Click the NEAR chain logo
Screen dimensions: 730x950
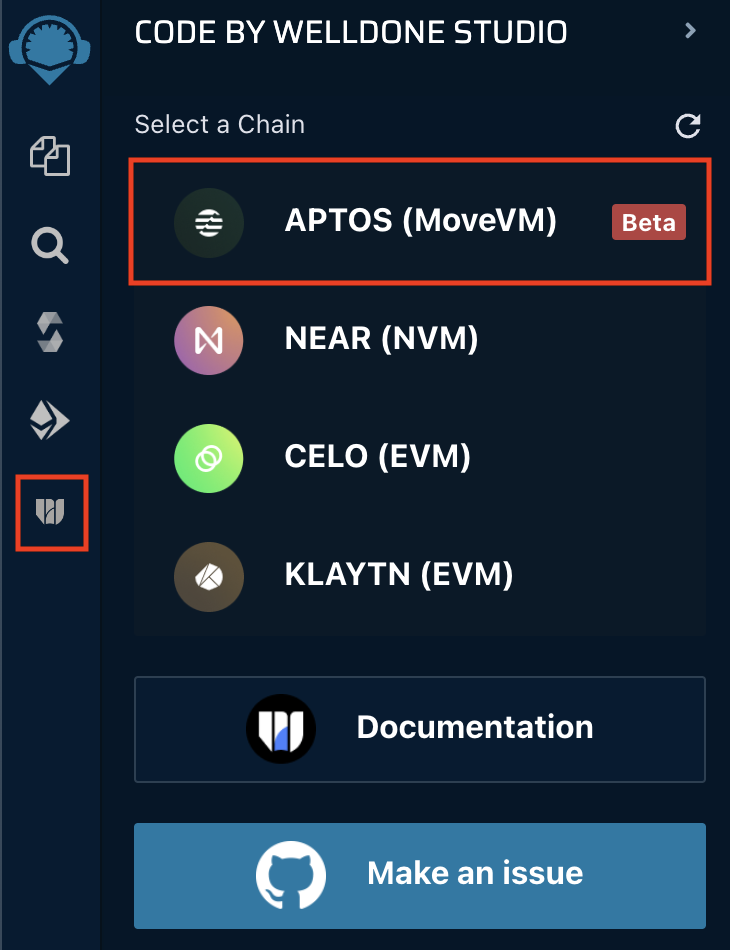pyautogui.click(x=208, y=340)
